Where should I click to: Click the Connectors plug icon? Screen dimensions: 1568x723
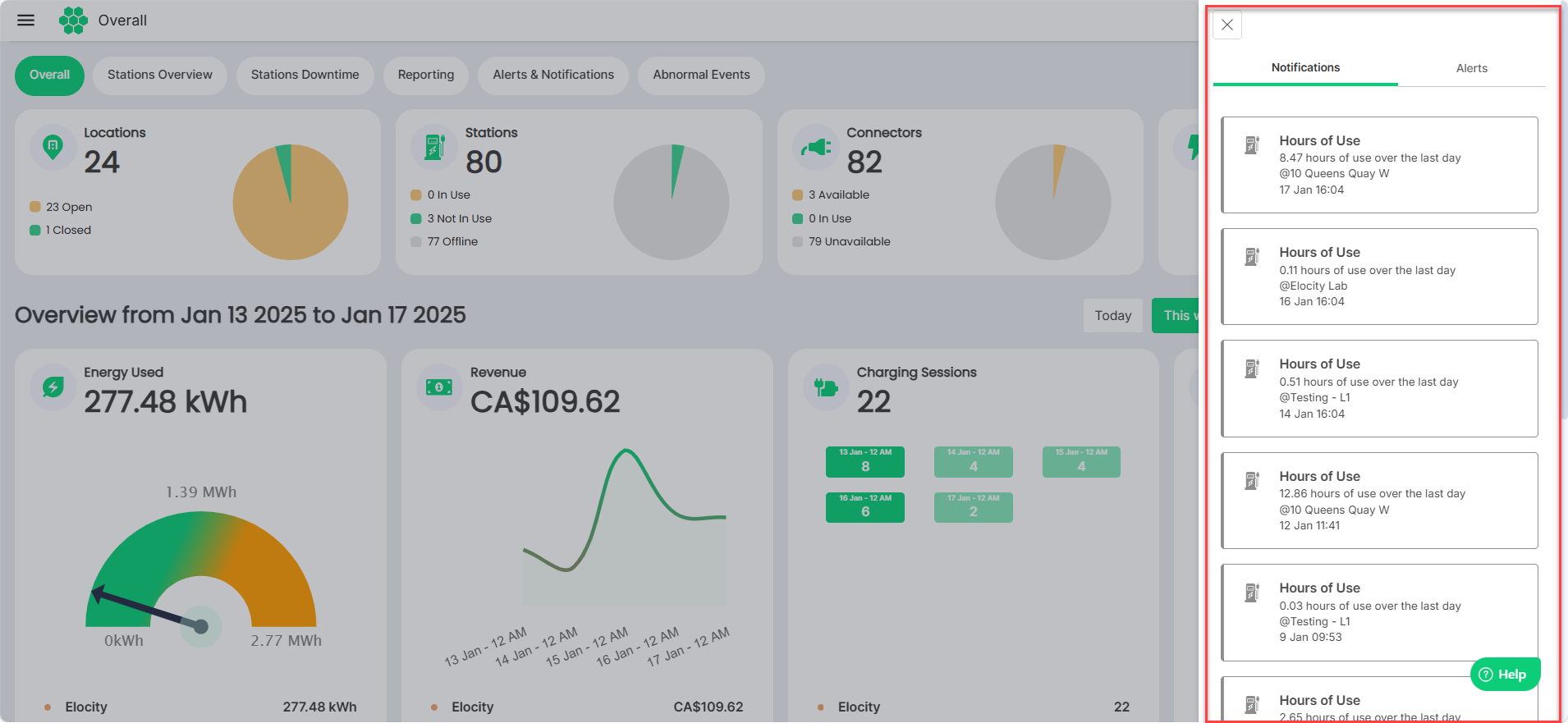(816, 148)
